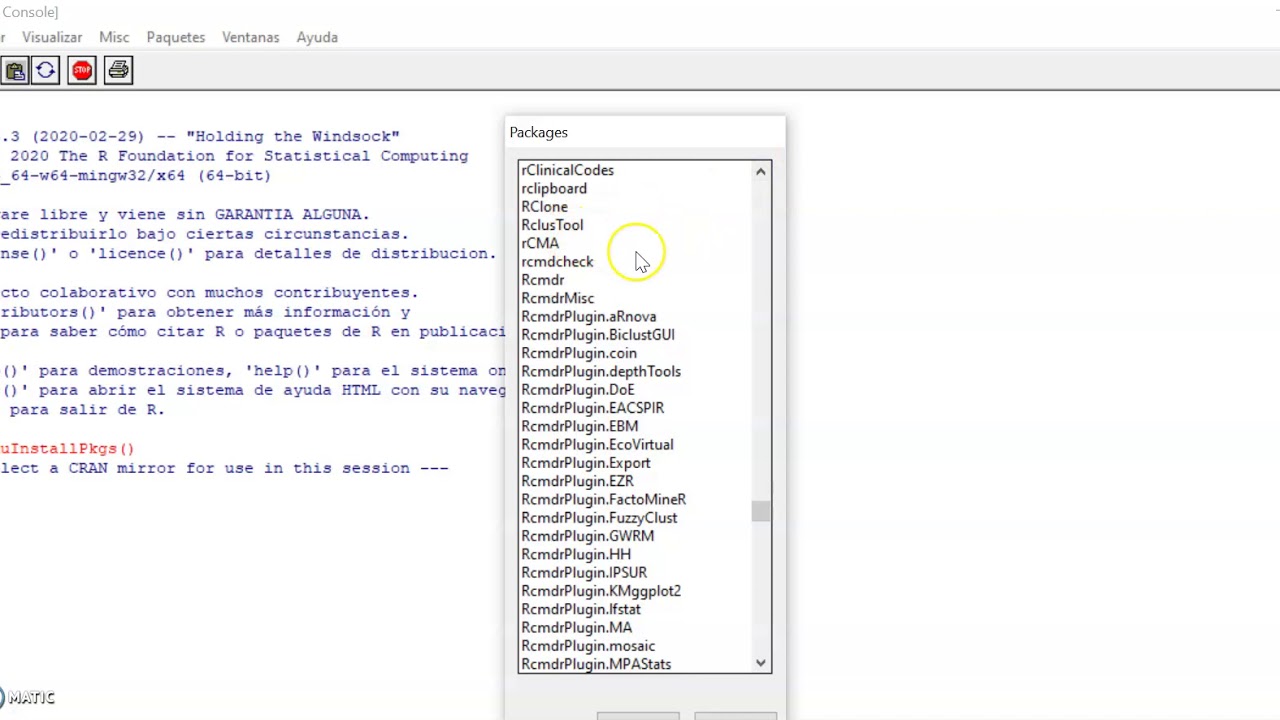Image resolution: width=1280 pixels, height=720 pixels.
Task: Open the Misc menu
Action: pyautogui.click(x=114, y=37)
